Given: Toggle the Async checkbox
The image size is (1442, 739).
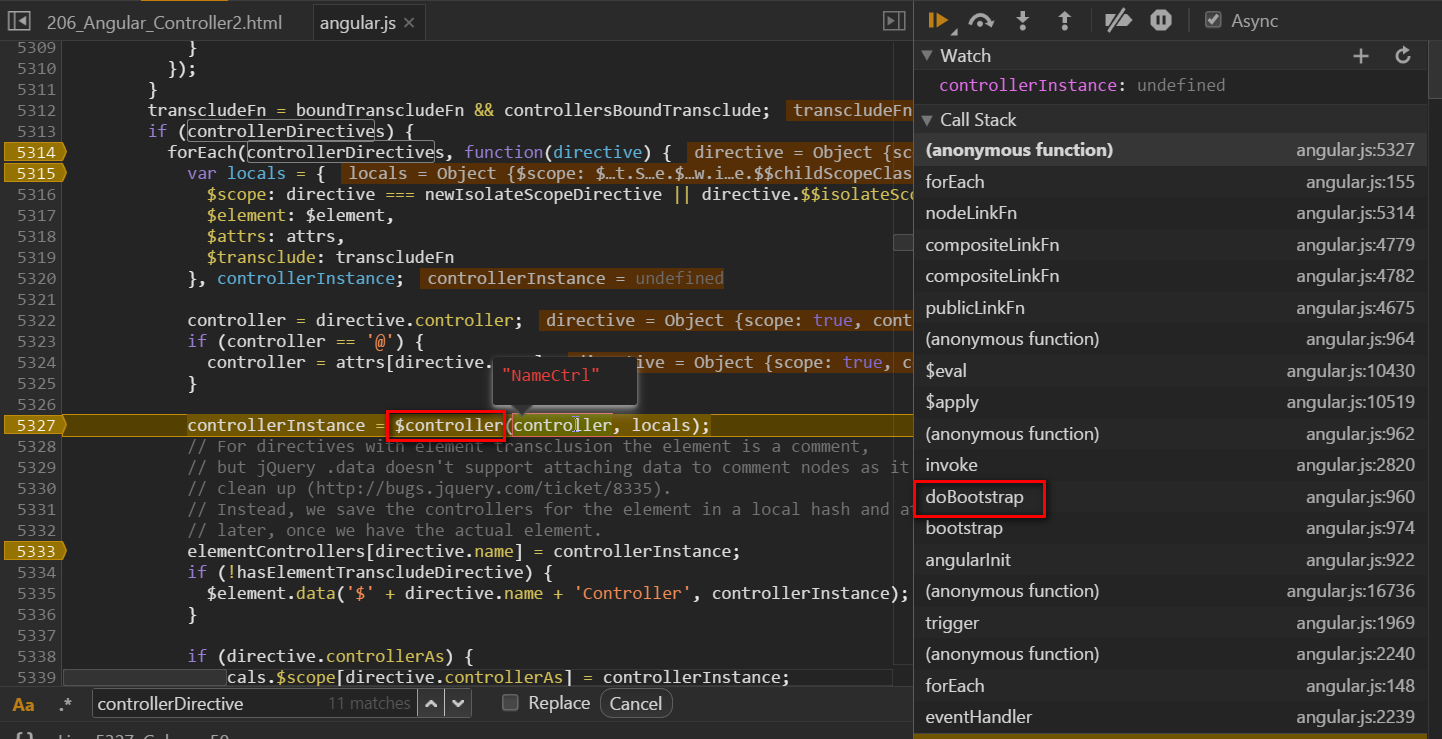Looking at the screenshot, I should pos(1214,20).
